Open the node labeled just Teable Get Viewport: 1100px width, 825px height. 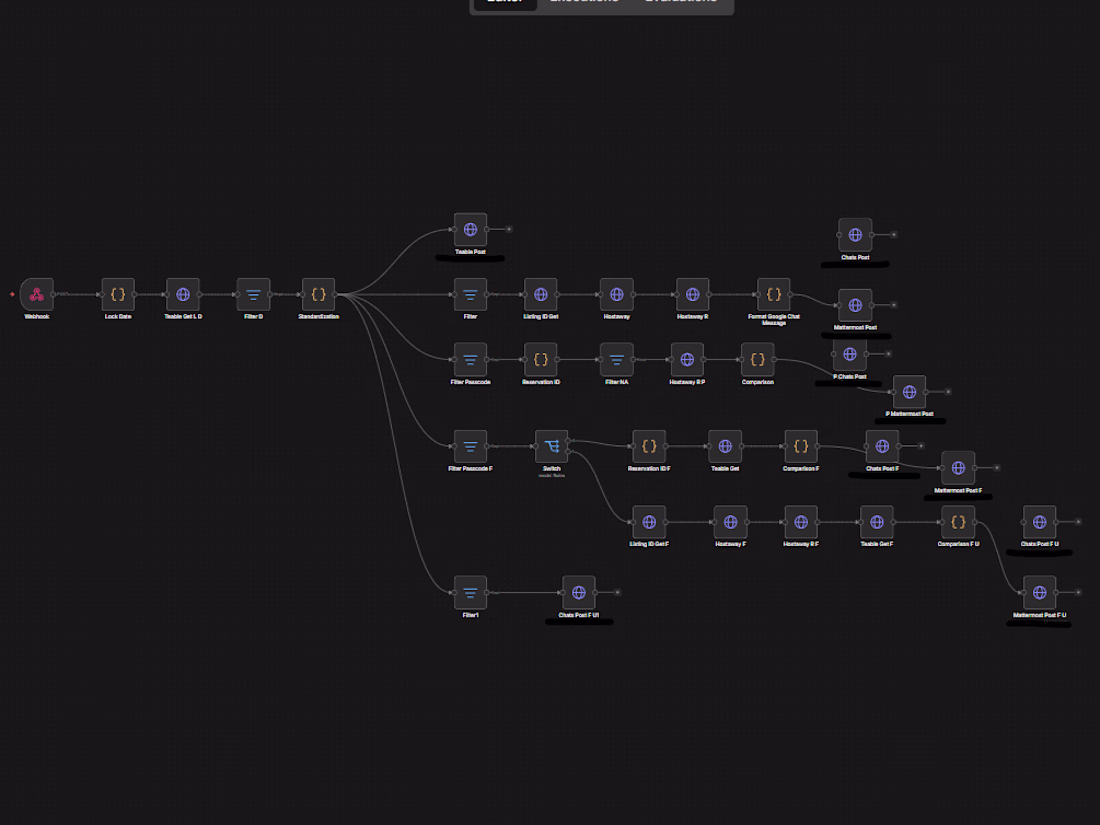pos(725,446)
